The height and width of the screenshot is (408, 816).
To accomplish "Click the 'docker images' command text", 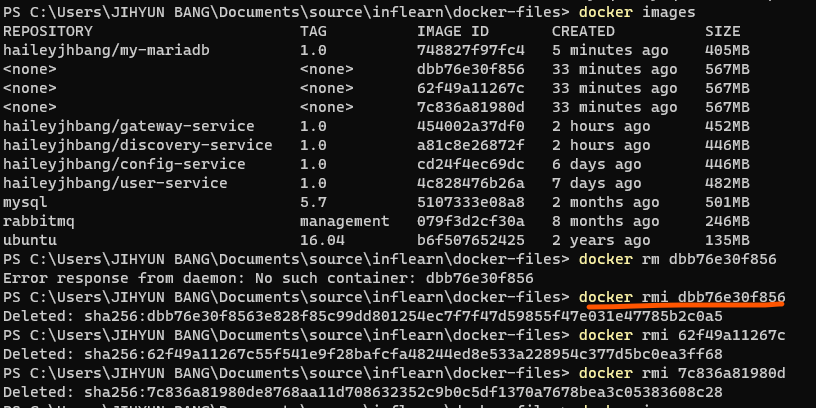I will coord(637,12).
